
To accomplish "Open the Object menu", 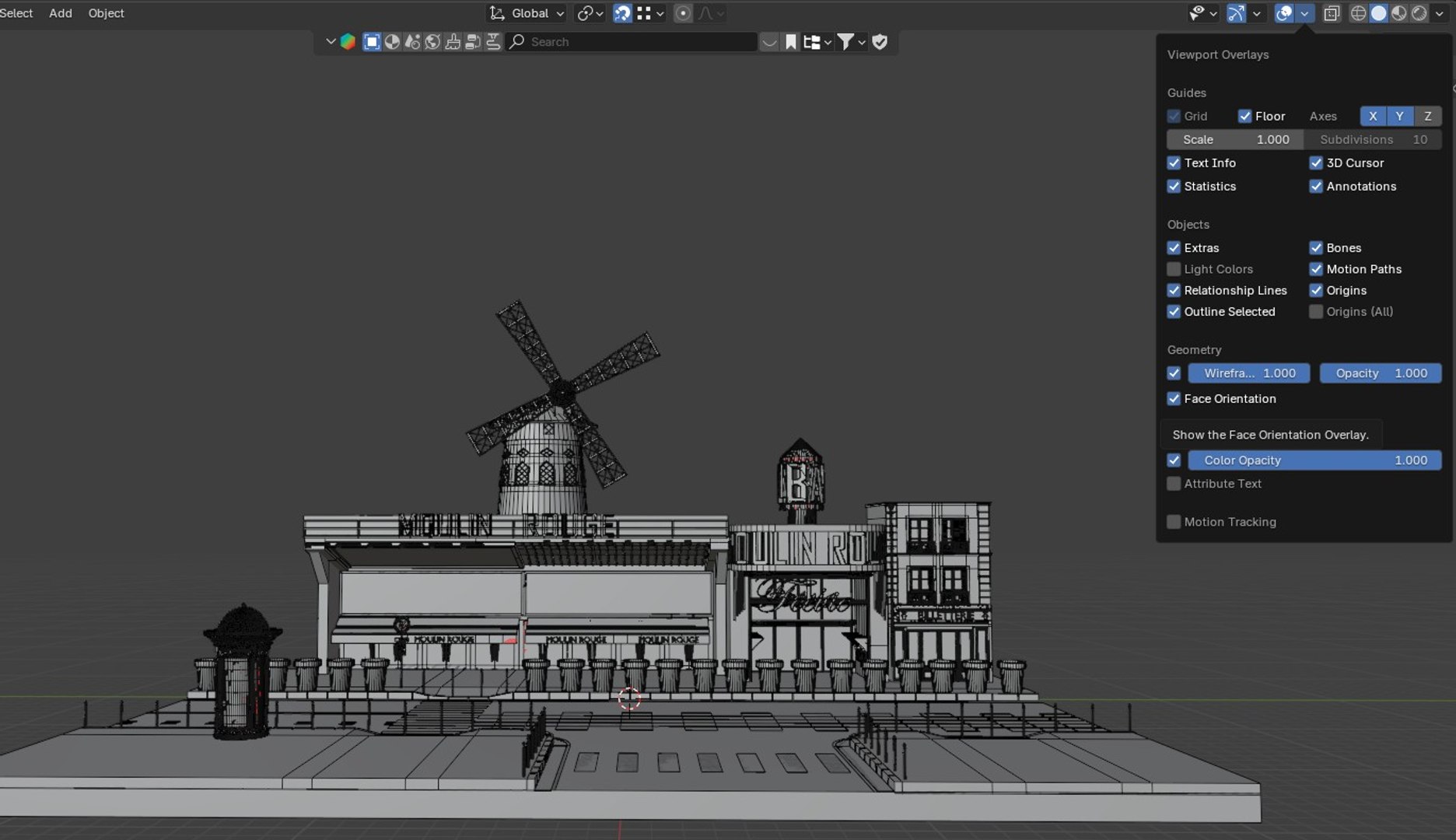I will coord(106,13).
